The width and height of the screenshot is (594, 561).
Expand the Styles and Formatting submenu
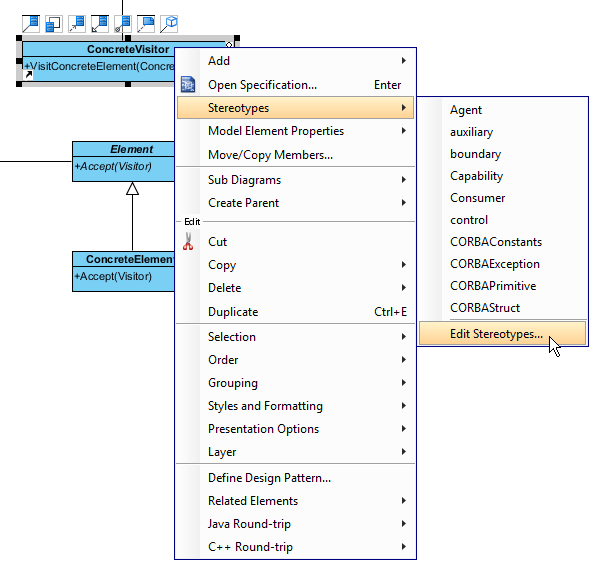pyautogui.click(x=295, y=406)
